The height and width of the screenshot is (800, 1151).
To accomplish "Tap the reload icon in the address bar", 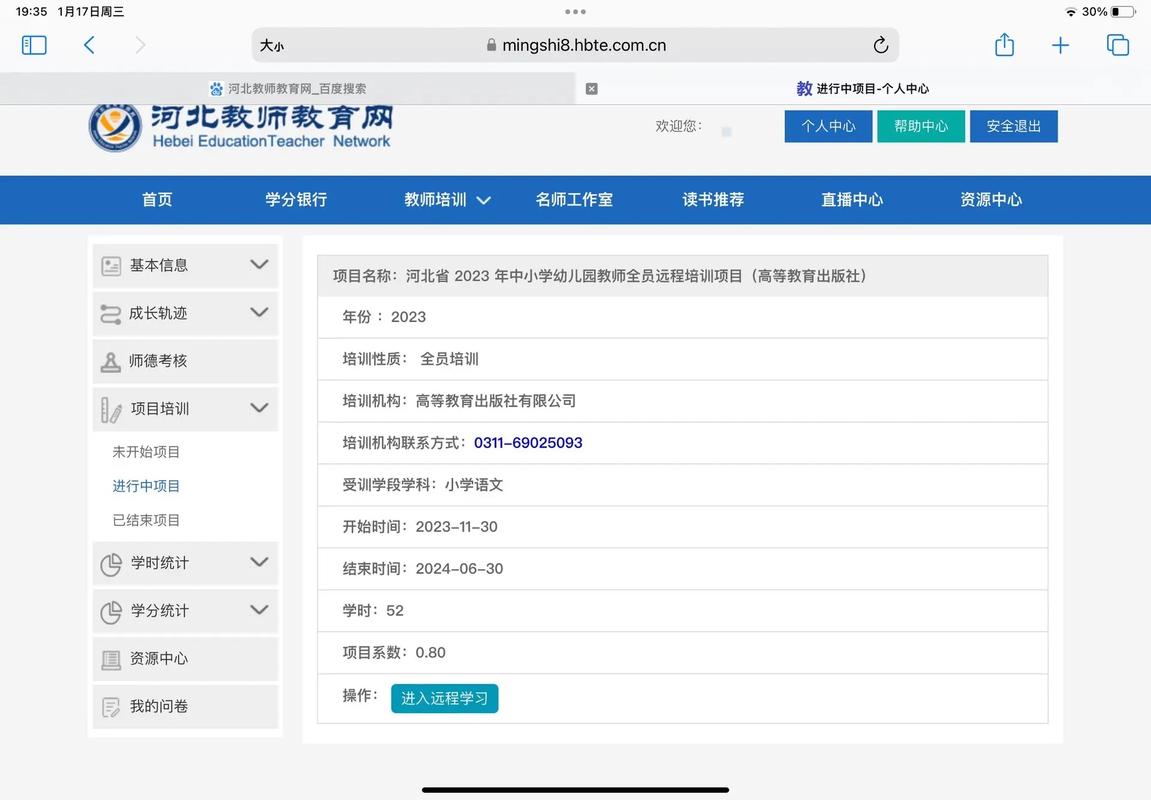I will [x=880, y=45].
